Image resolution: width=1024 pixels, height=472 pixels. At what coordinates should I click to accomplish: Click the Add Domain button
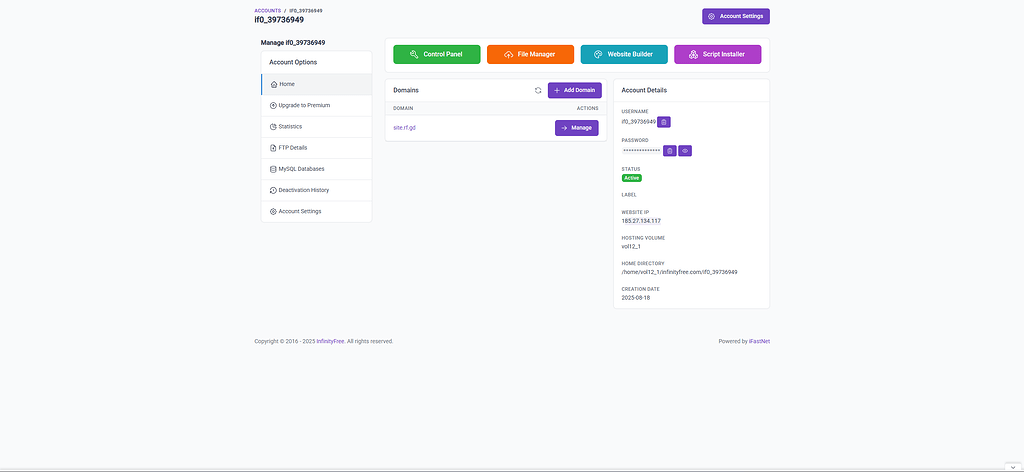575,90
